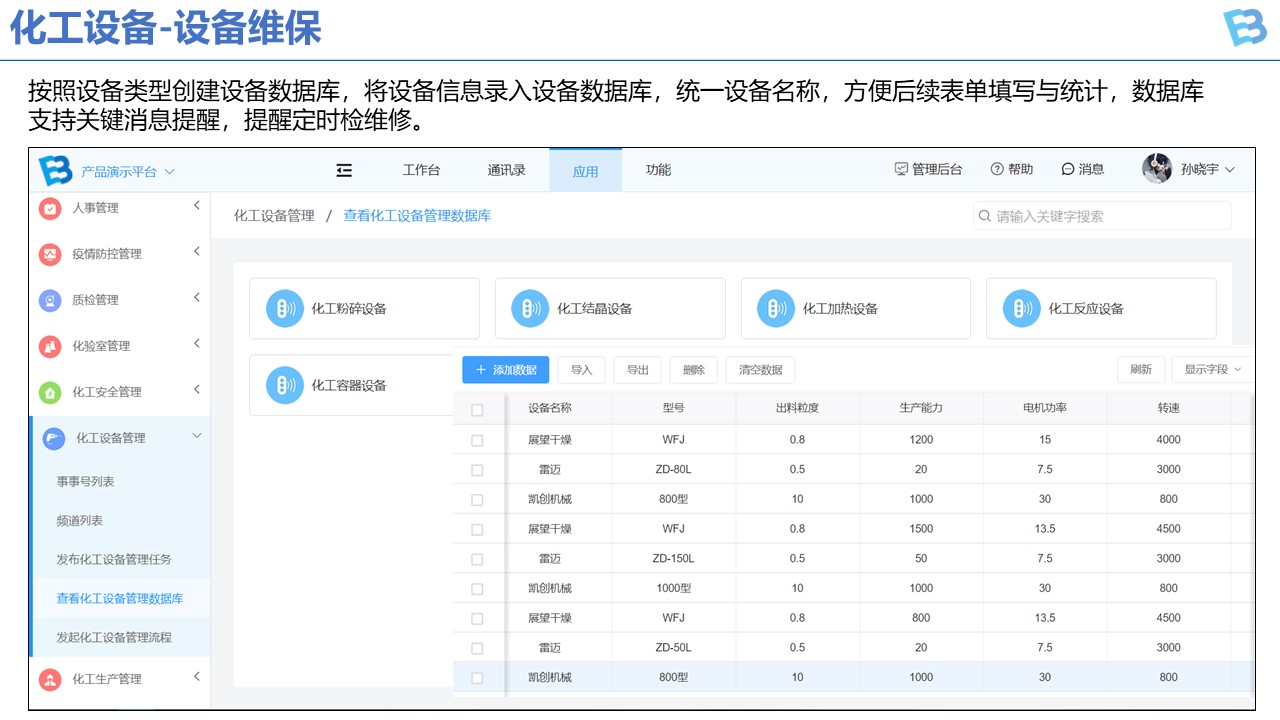The width and height of the screenshot is (1280, 720).
Task: Click the menu collapse icon beside 工作台
Action: (x=344, y=170)
